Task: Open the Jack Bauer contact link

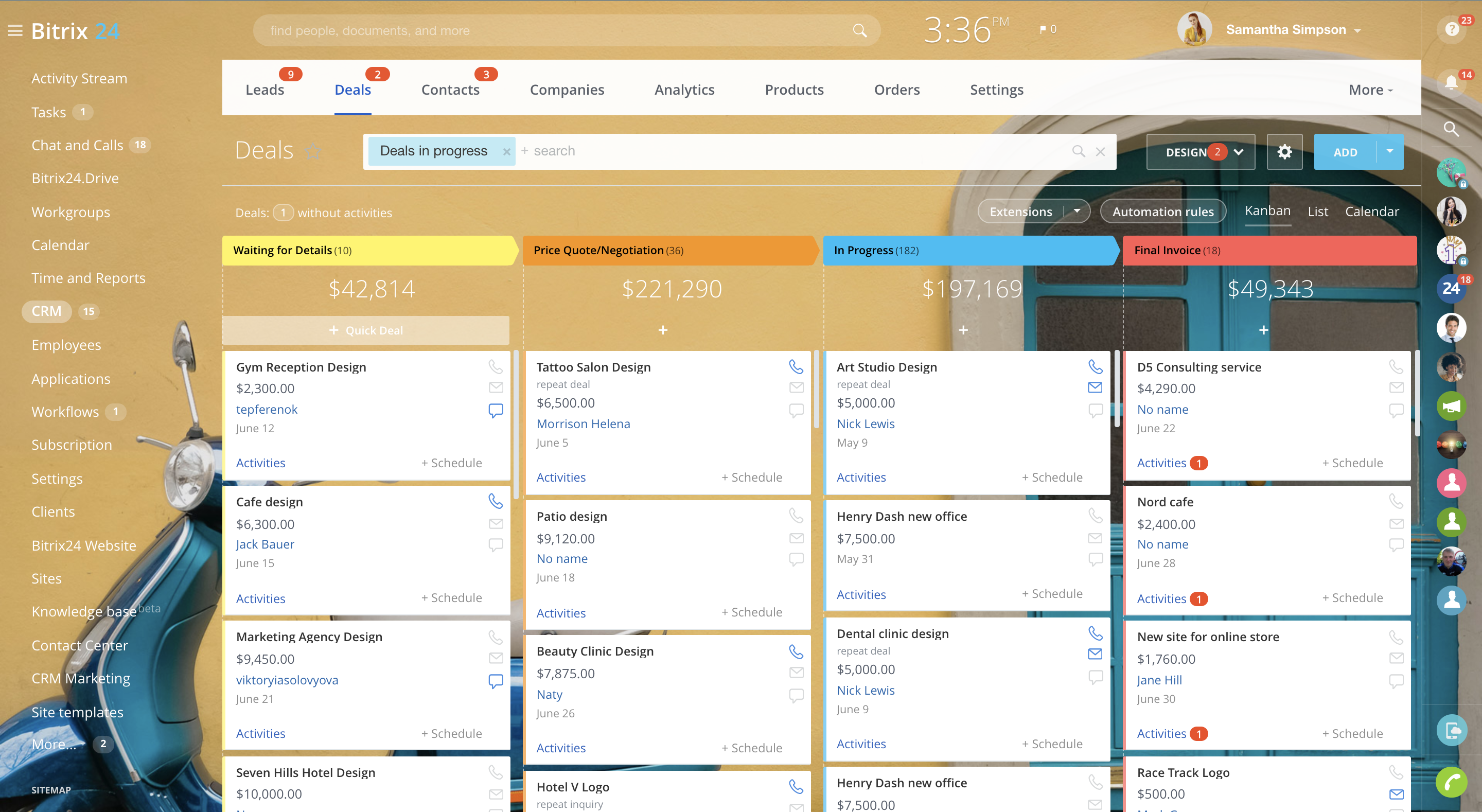Action: (x=265, y=544)
